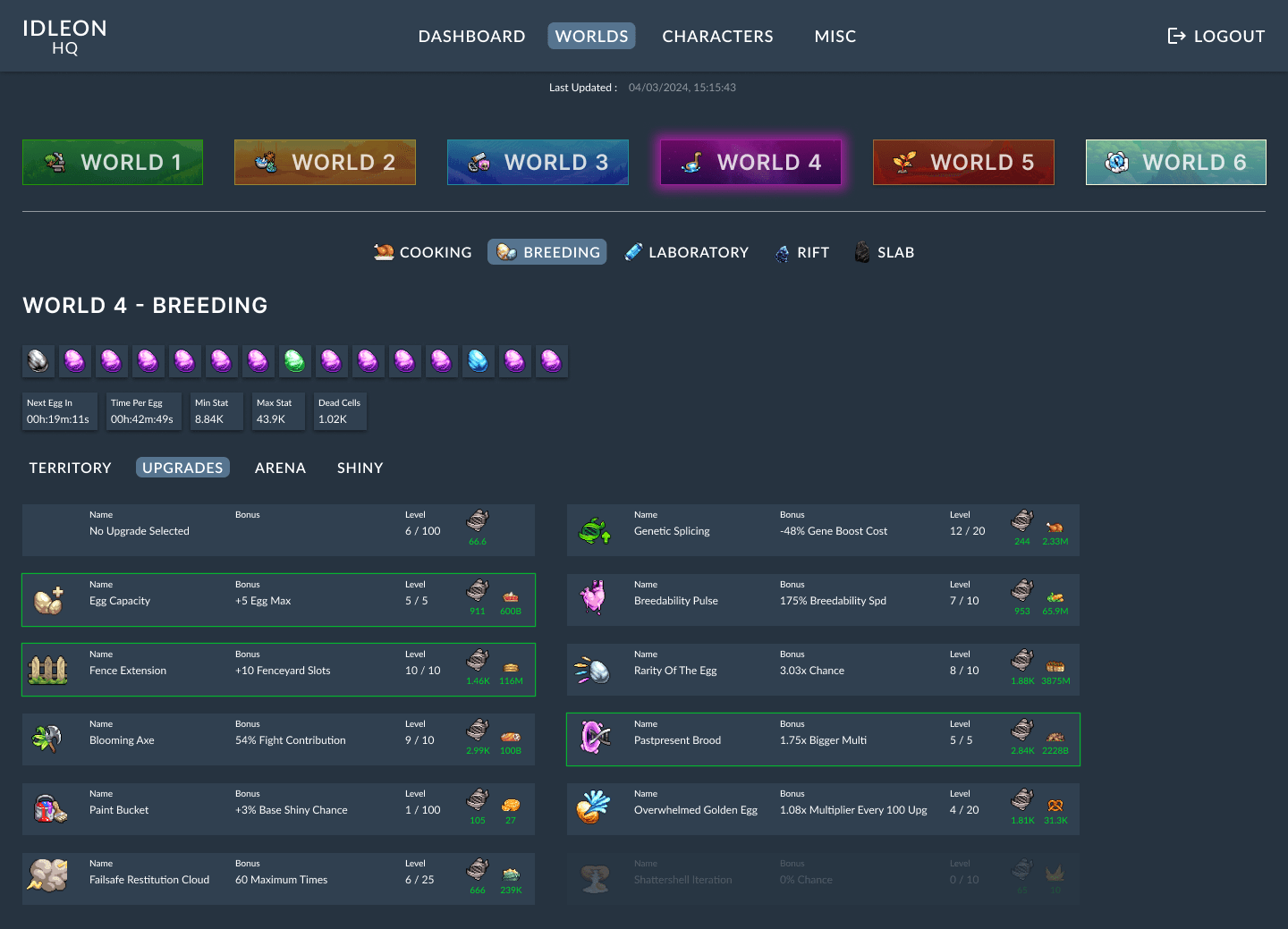The width and height of the screenshot is (1288, 929).
Task: Click the Time Per Egg box
Action: (143, 411)
